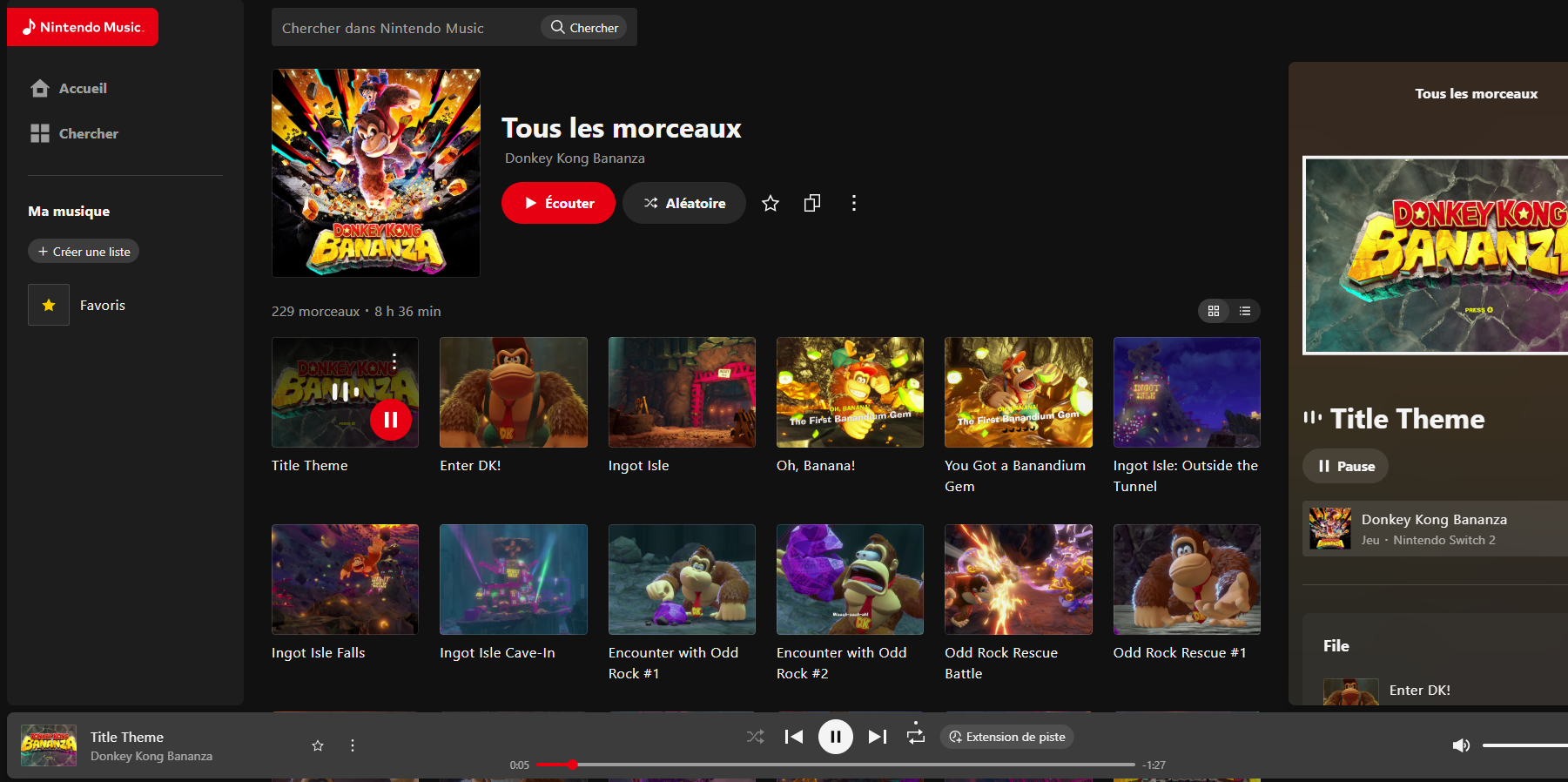Pause playback in the player bar
1568x782 pixels.
point(836,738)
